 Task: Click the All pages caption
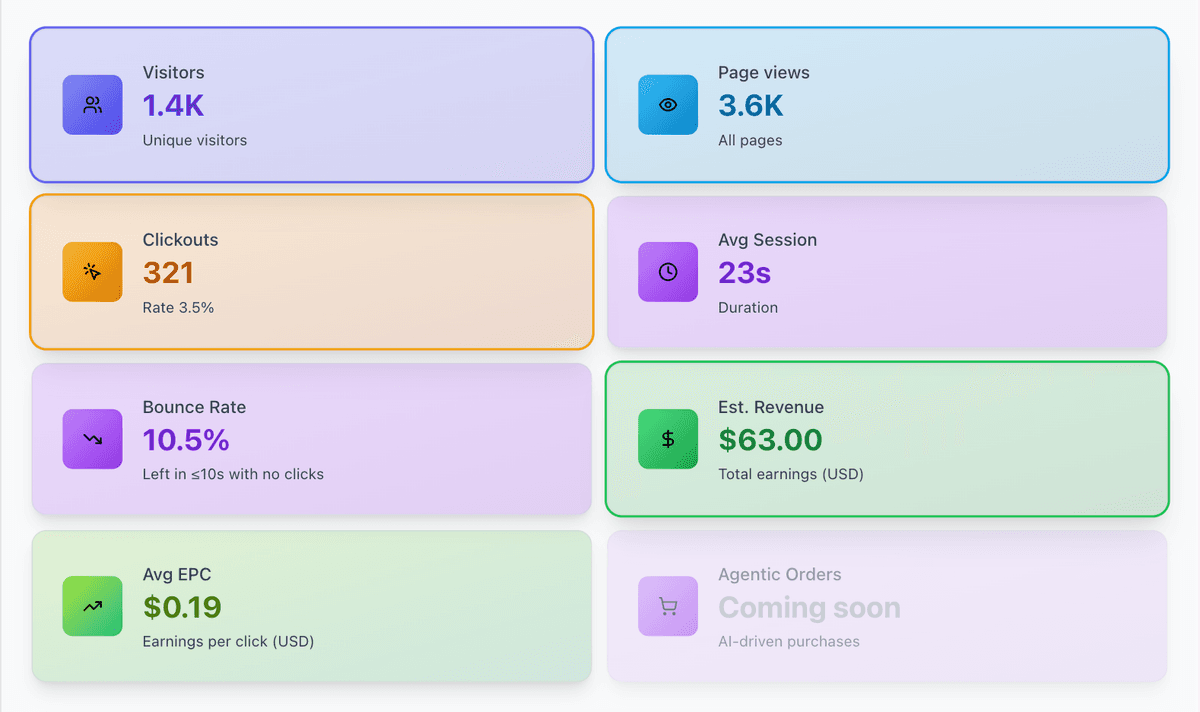tap(750, 140)
